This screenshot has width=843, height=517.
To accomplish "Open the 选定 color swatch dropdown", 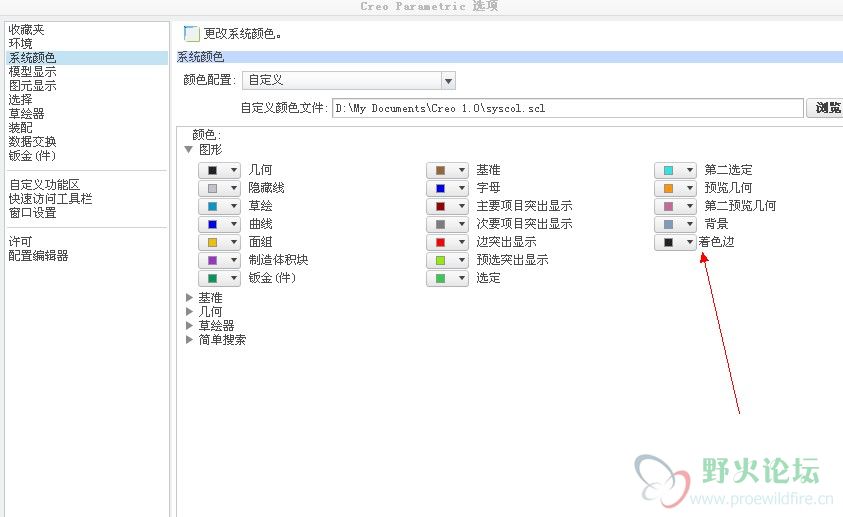I will pyautogui.click(x=447, y=278).
